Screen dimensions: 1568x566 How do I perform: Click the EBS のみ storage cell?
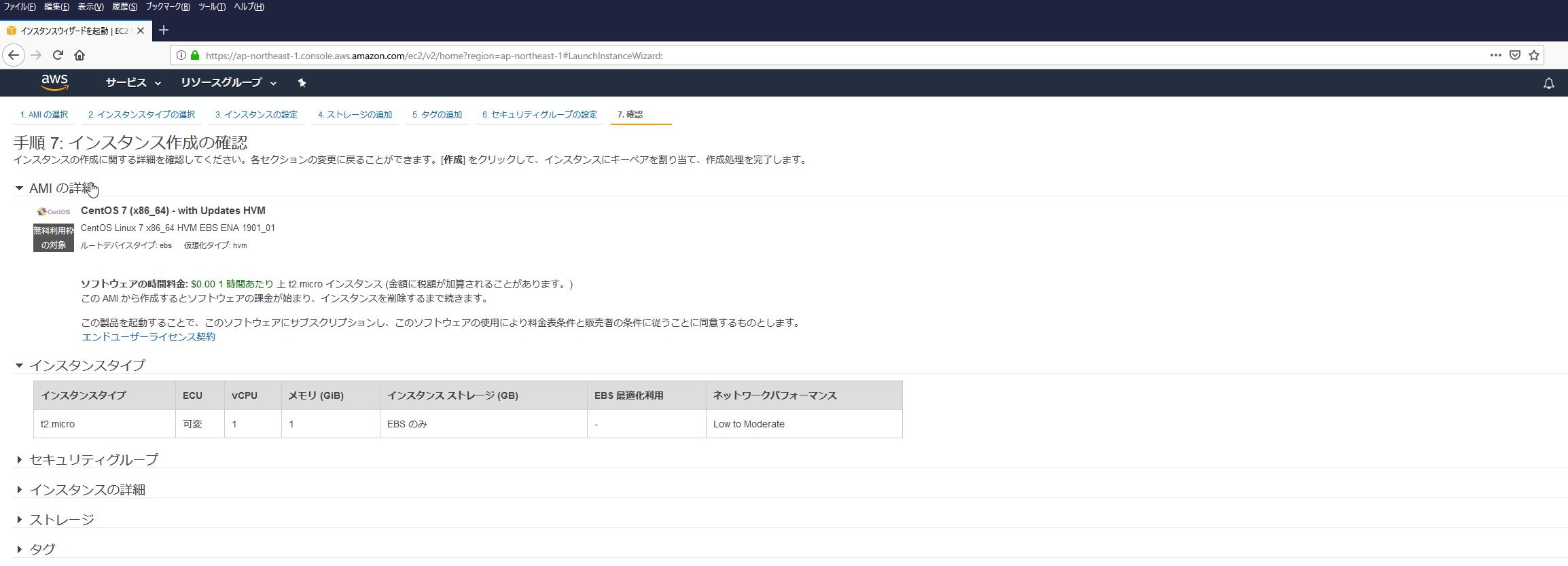click(x=484, y=424)
